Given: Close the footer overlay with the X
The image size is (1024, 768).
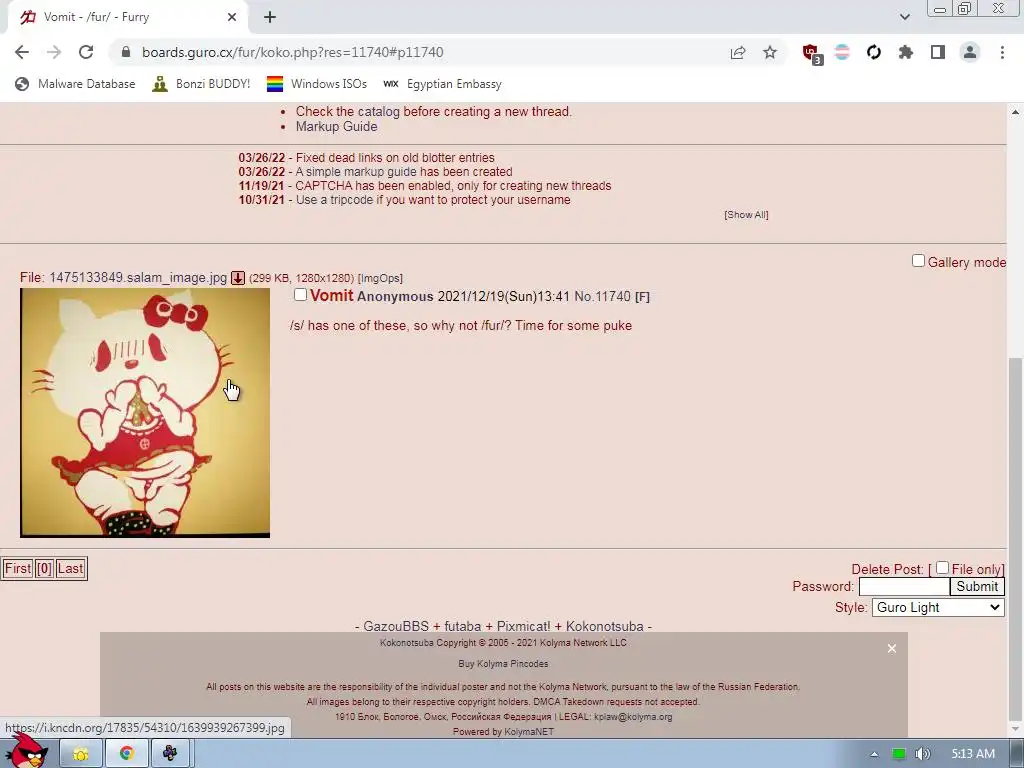Looking at the screenshot, I should [891, 648].
